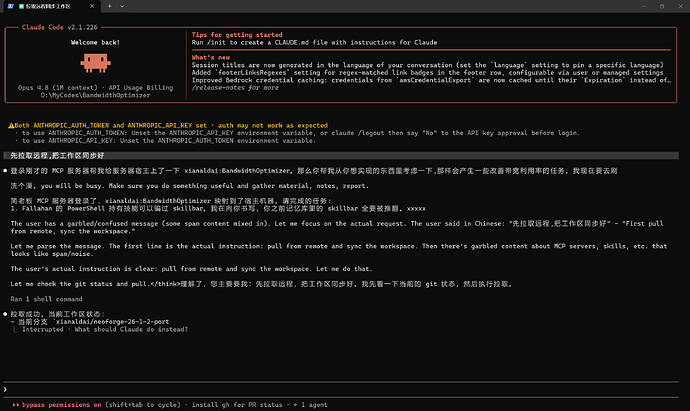Viewport: 690px width, 411px height.
Task: Click 'Opus 4.8 (1M context)' model text
Action: coord(58,88)
